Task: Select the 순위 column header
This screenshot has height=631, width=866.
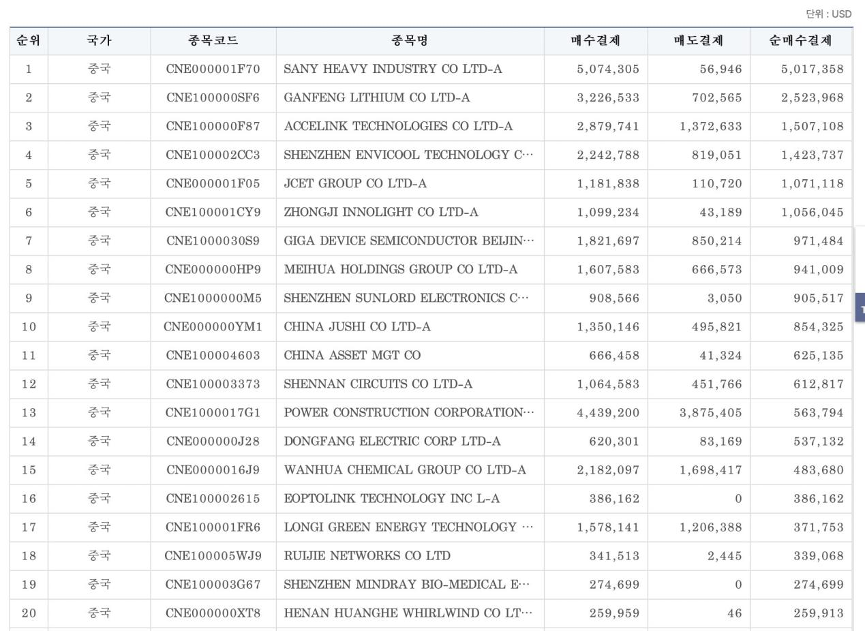Action: click(31, 38)
